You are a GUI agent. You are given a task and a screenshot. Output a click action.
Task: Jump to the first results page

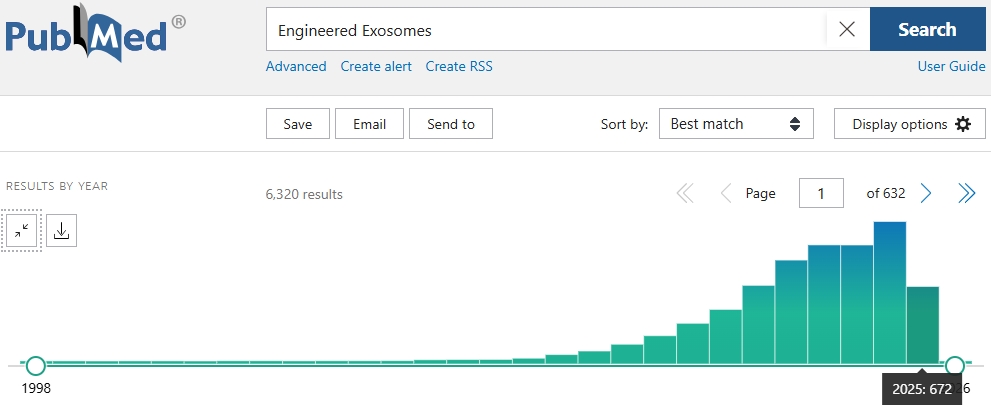(x=685, y=194)
